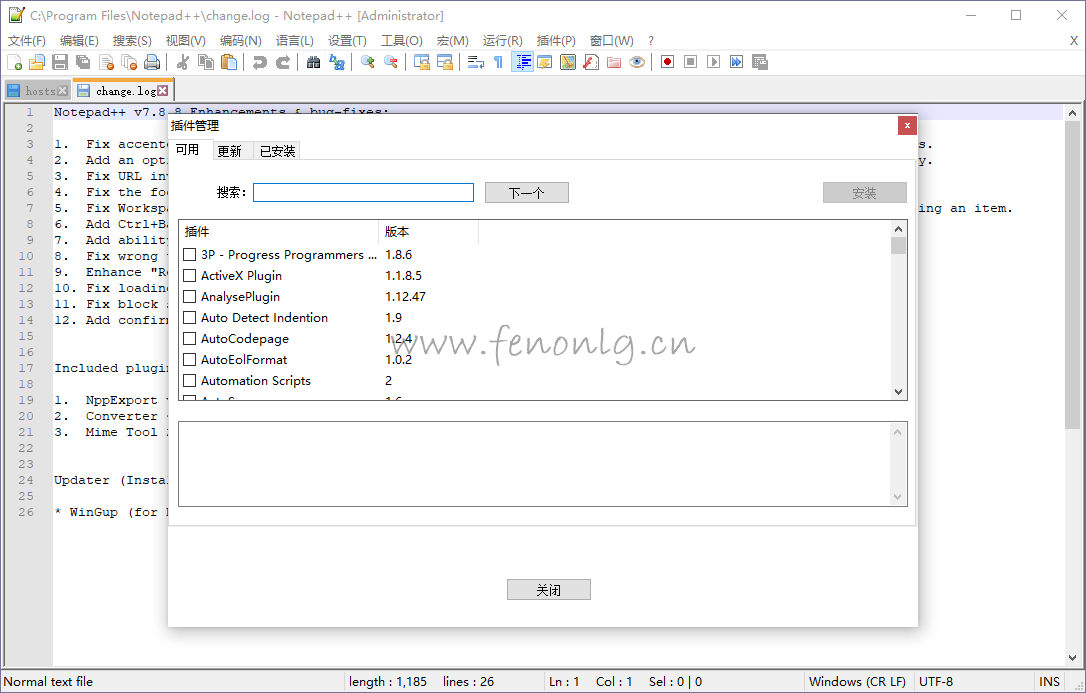Check the Auto Detect Indention checkbox
This screenshot has height=693, width=1086.
(189, 318)
